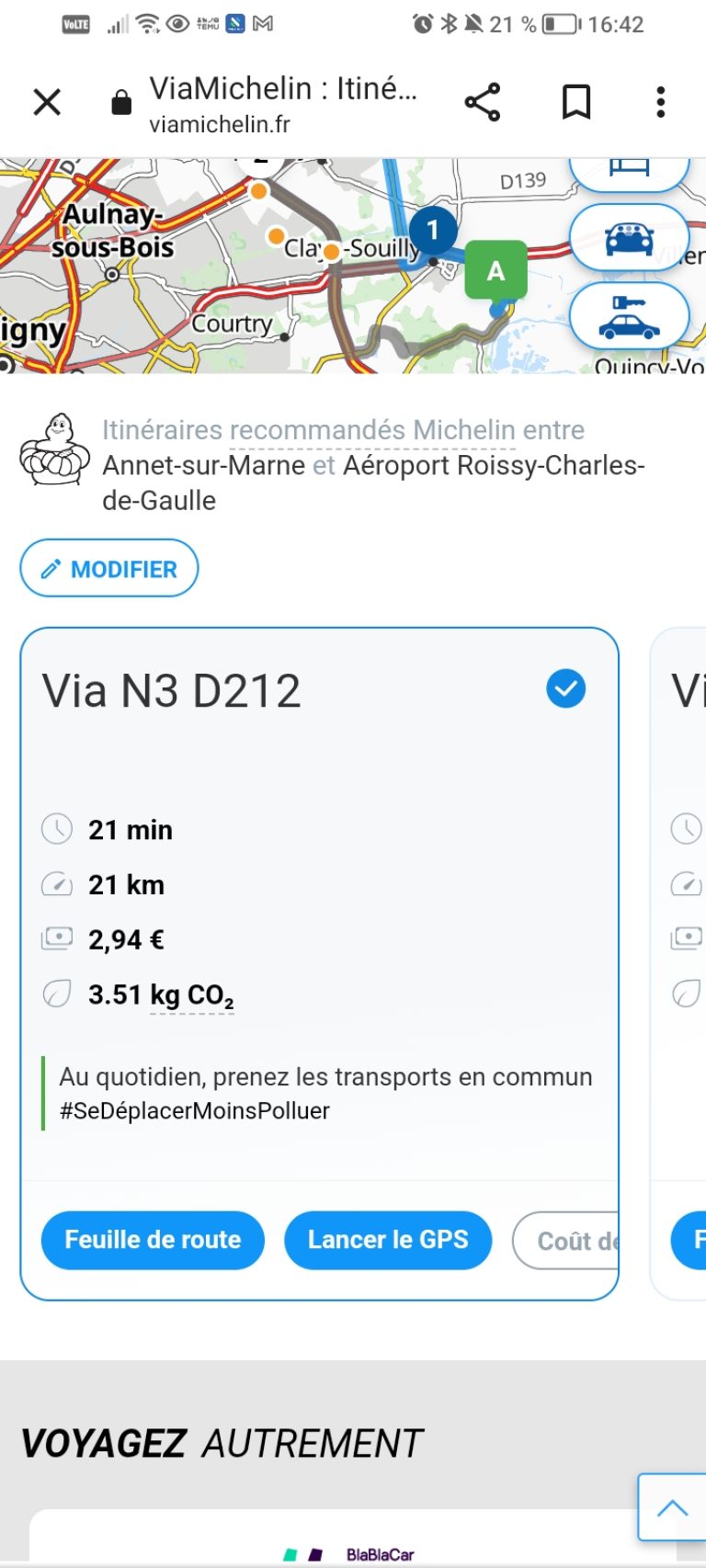
Task: Toggle the Via N3 D212 route checkmark
Action: (x=565, y=688)
